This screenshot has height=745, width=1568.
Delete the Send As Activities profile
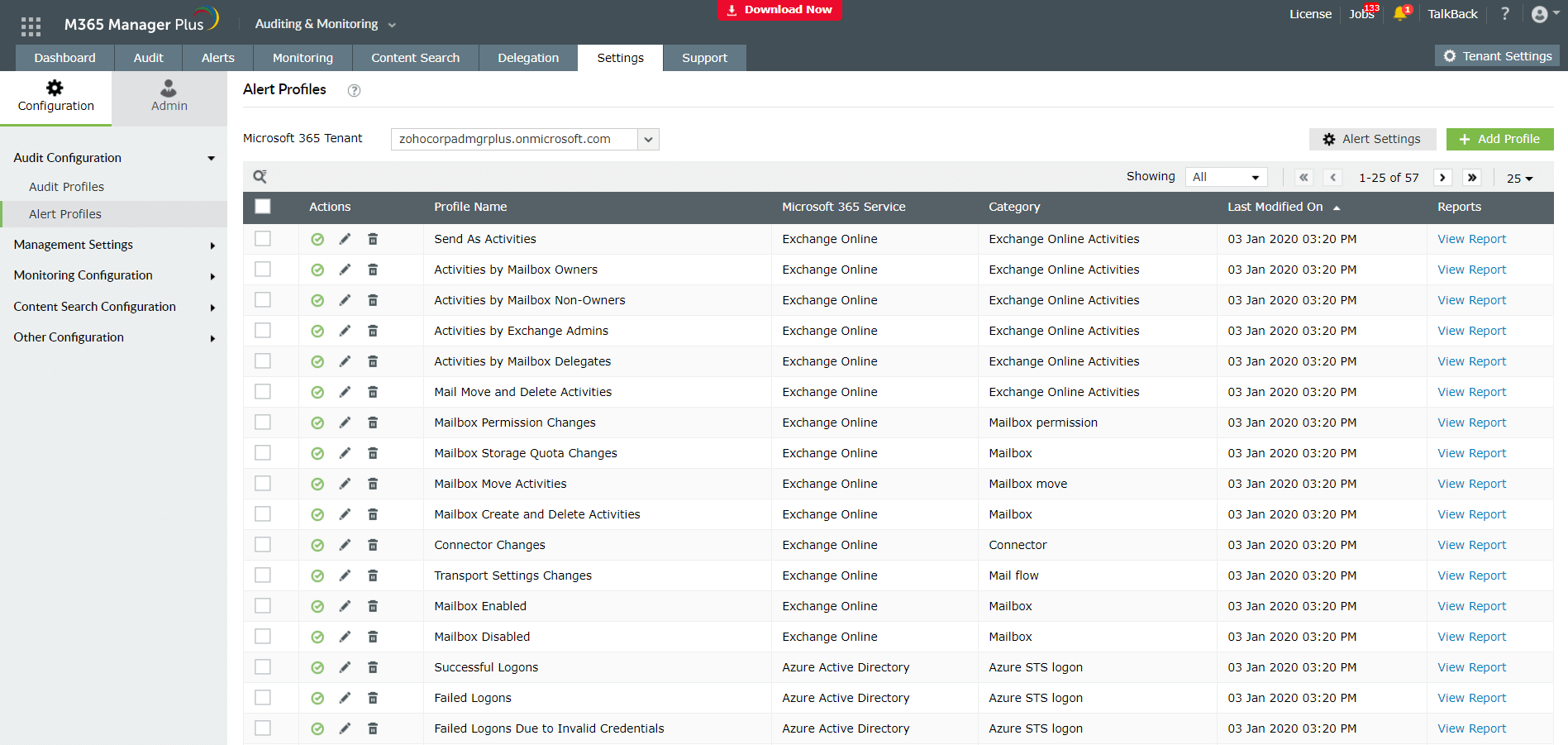tap(373, 239)
